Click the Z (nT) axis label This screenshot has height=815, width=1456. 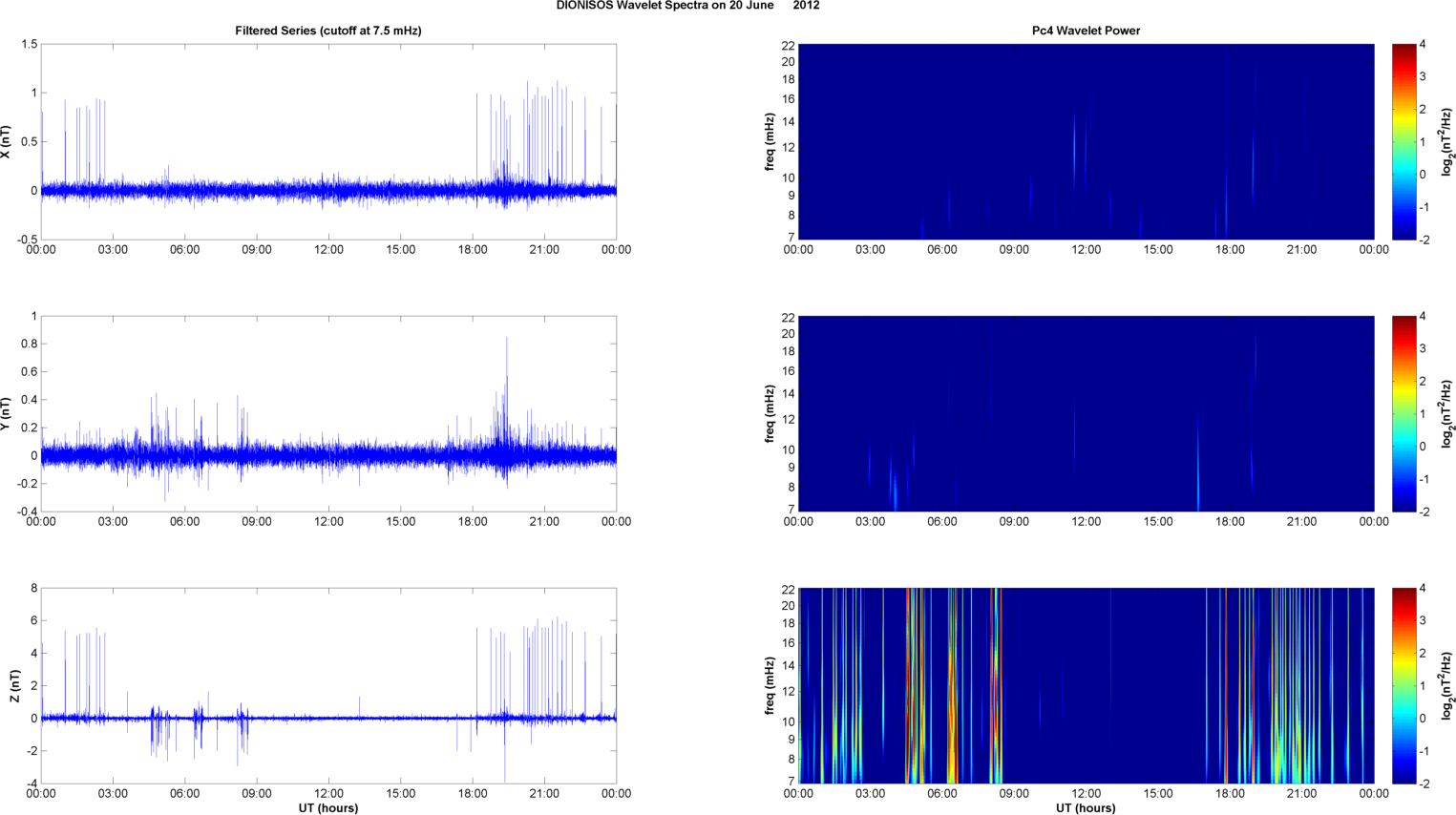point(14,685)
